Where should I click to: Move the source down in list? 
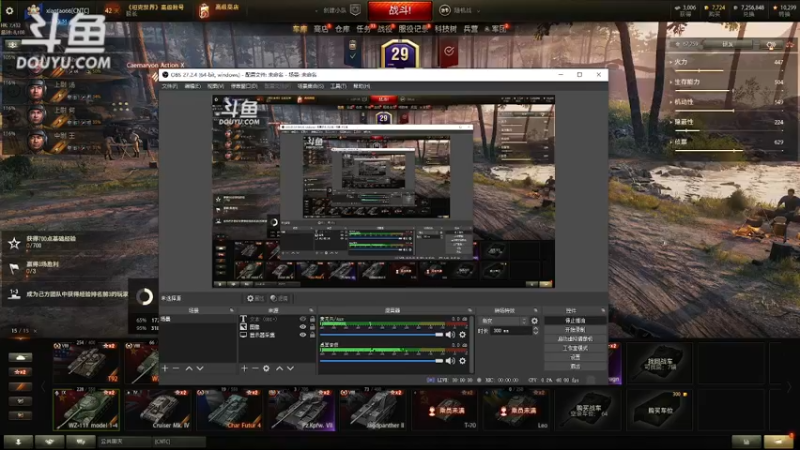point(290,368)
